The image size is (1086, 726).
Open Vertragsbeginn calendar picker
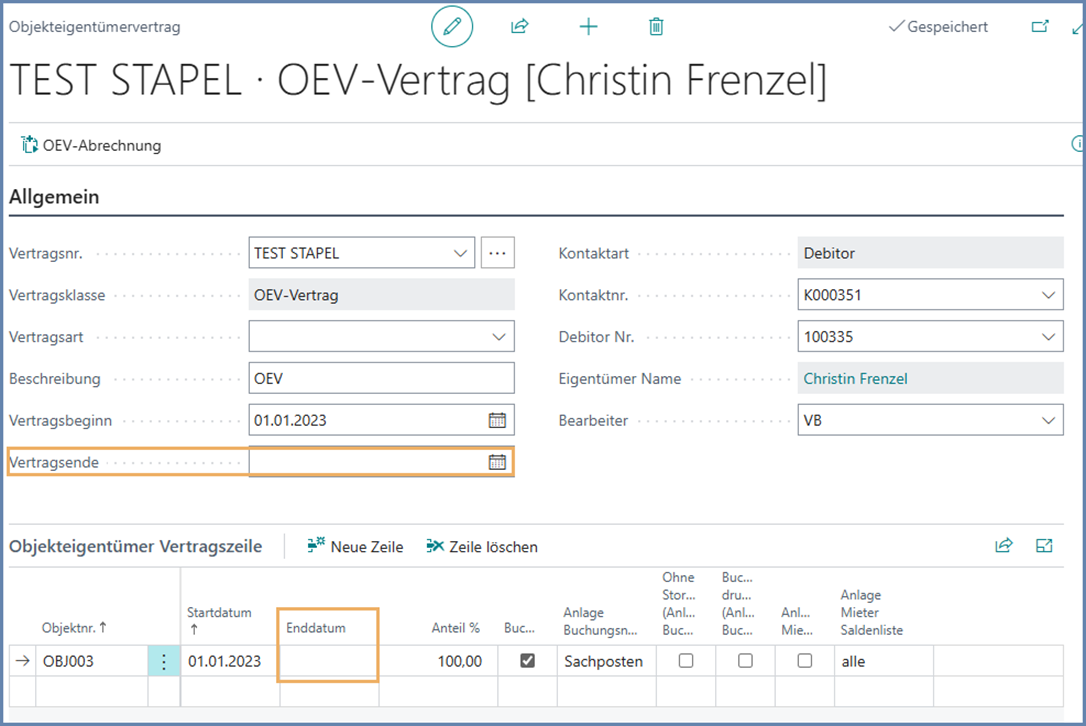pos(497,420)
